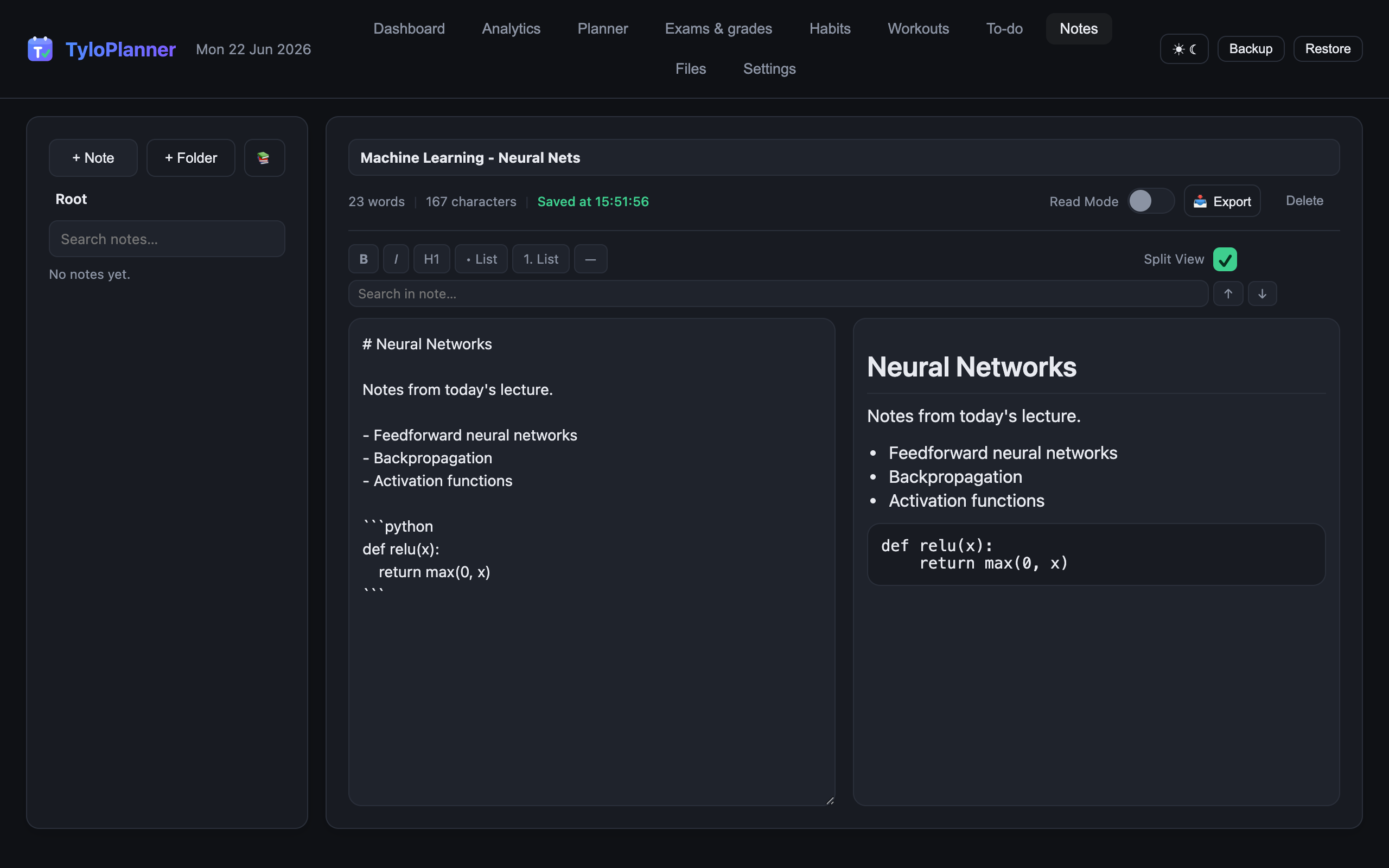Go to the Planner tab
The height and width of the screenshot is (868, 1389).
(x=603, y=29)
